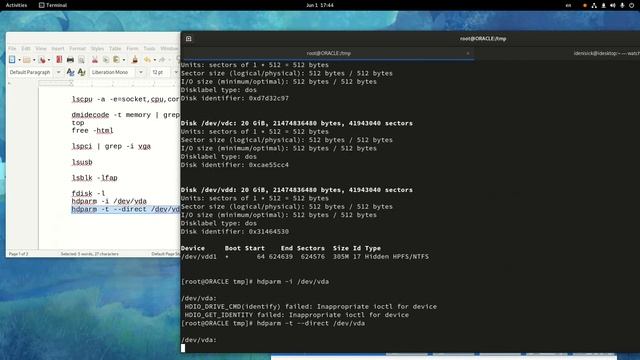Open the Terminal app menu in top bar

pos(53,5)
